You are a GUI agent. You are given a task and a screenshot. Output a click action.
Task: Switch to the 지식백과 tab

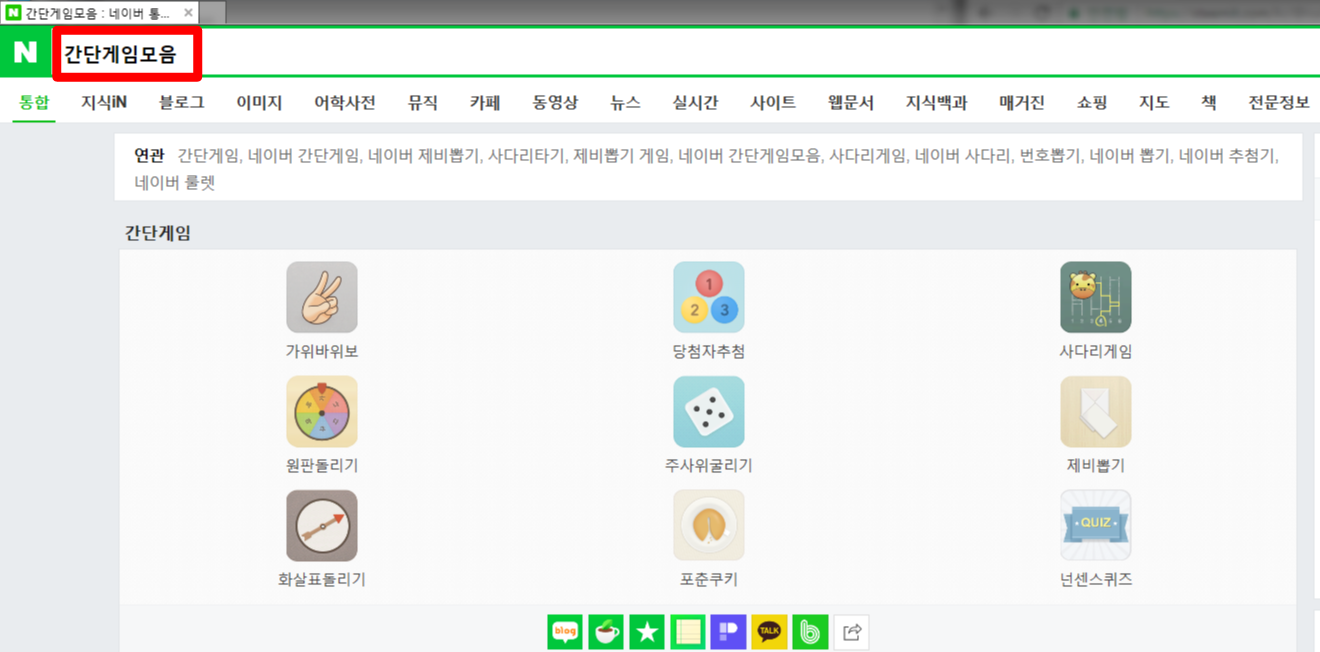(937, 102)
